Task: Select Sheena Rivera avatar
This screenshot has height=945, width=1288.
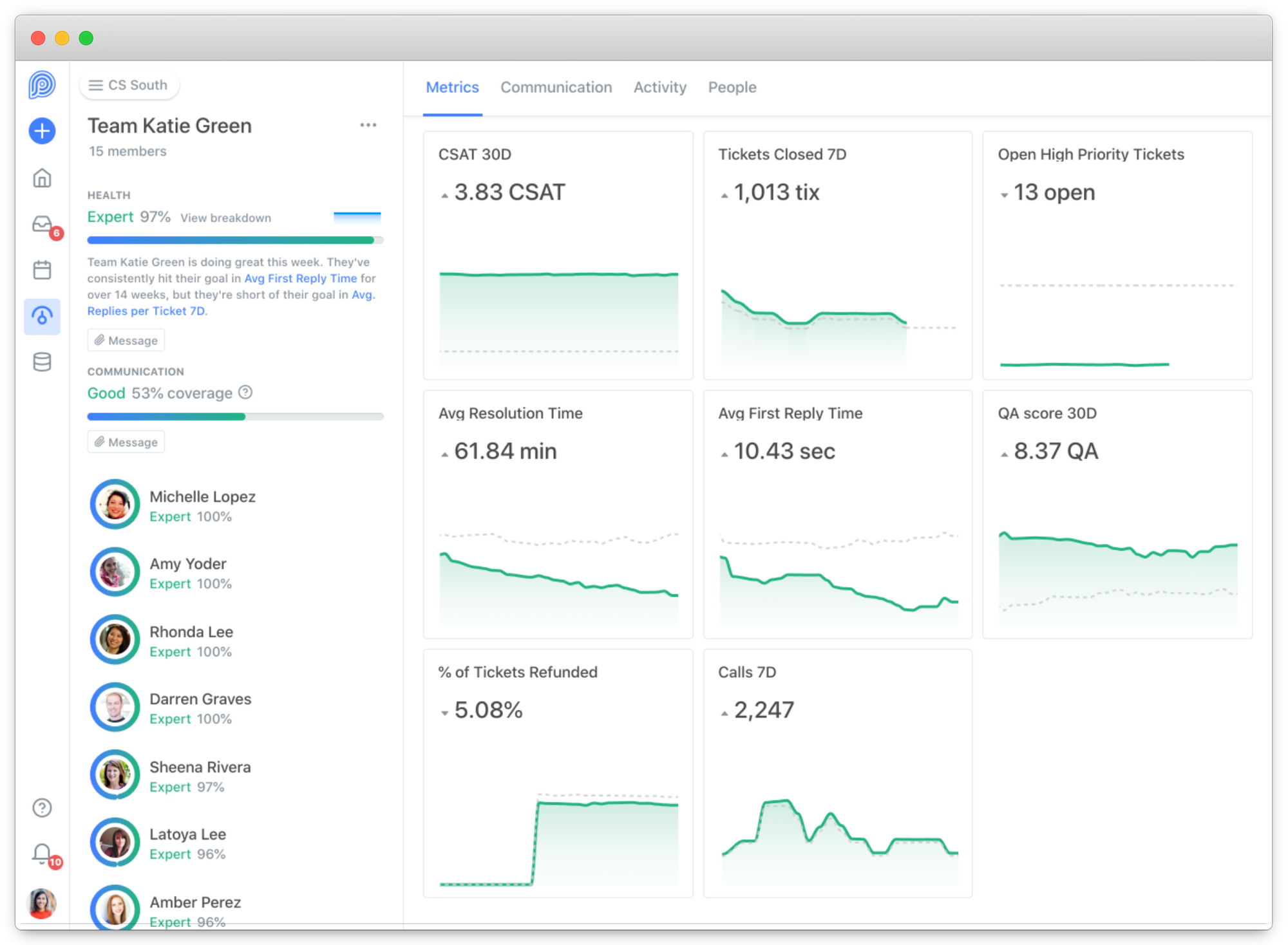Action: pos(115,774)
